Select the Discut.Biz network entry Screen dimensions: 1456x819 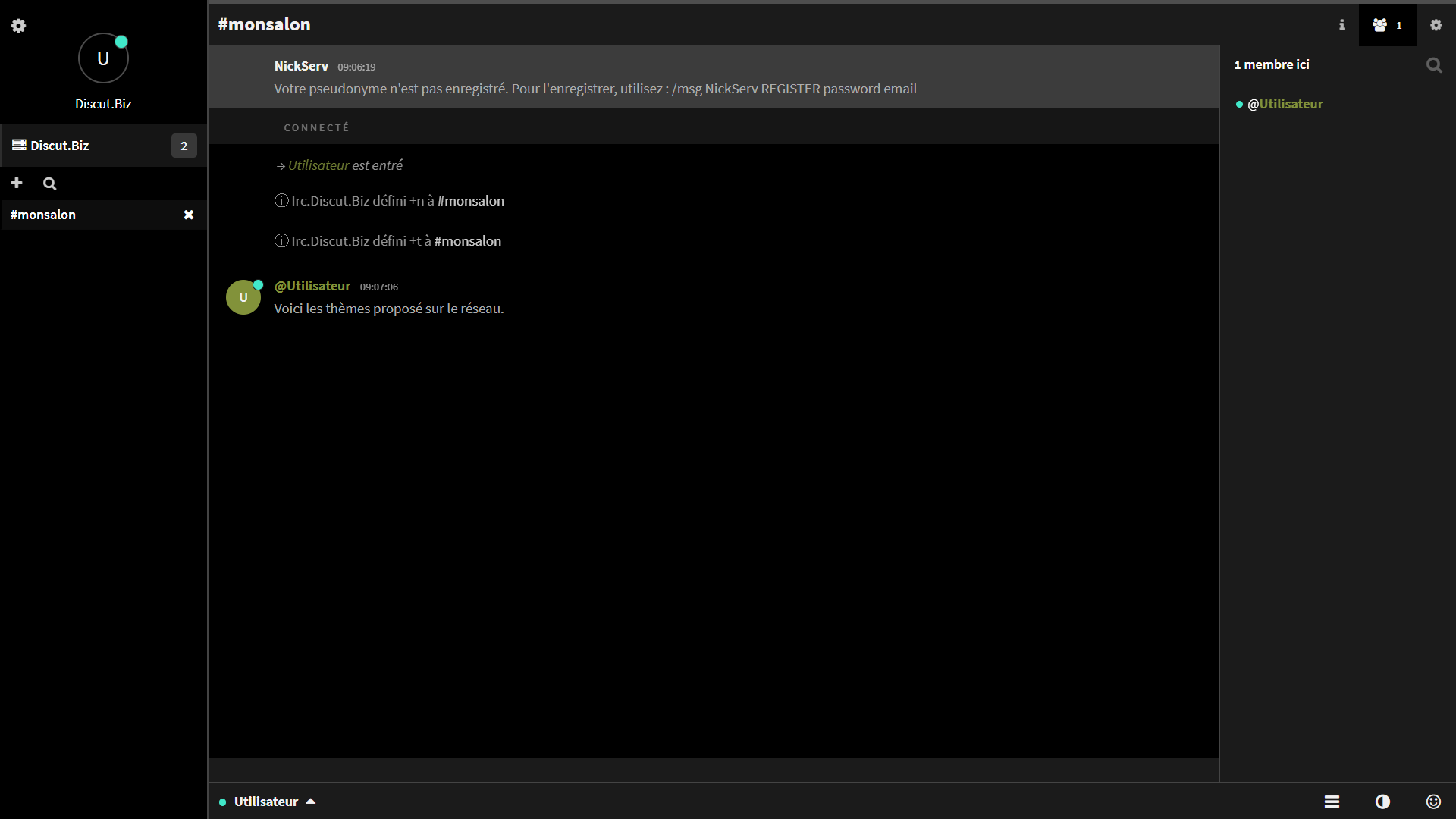coord(60,146)
